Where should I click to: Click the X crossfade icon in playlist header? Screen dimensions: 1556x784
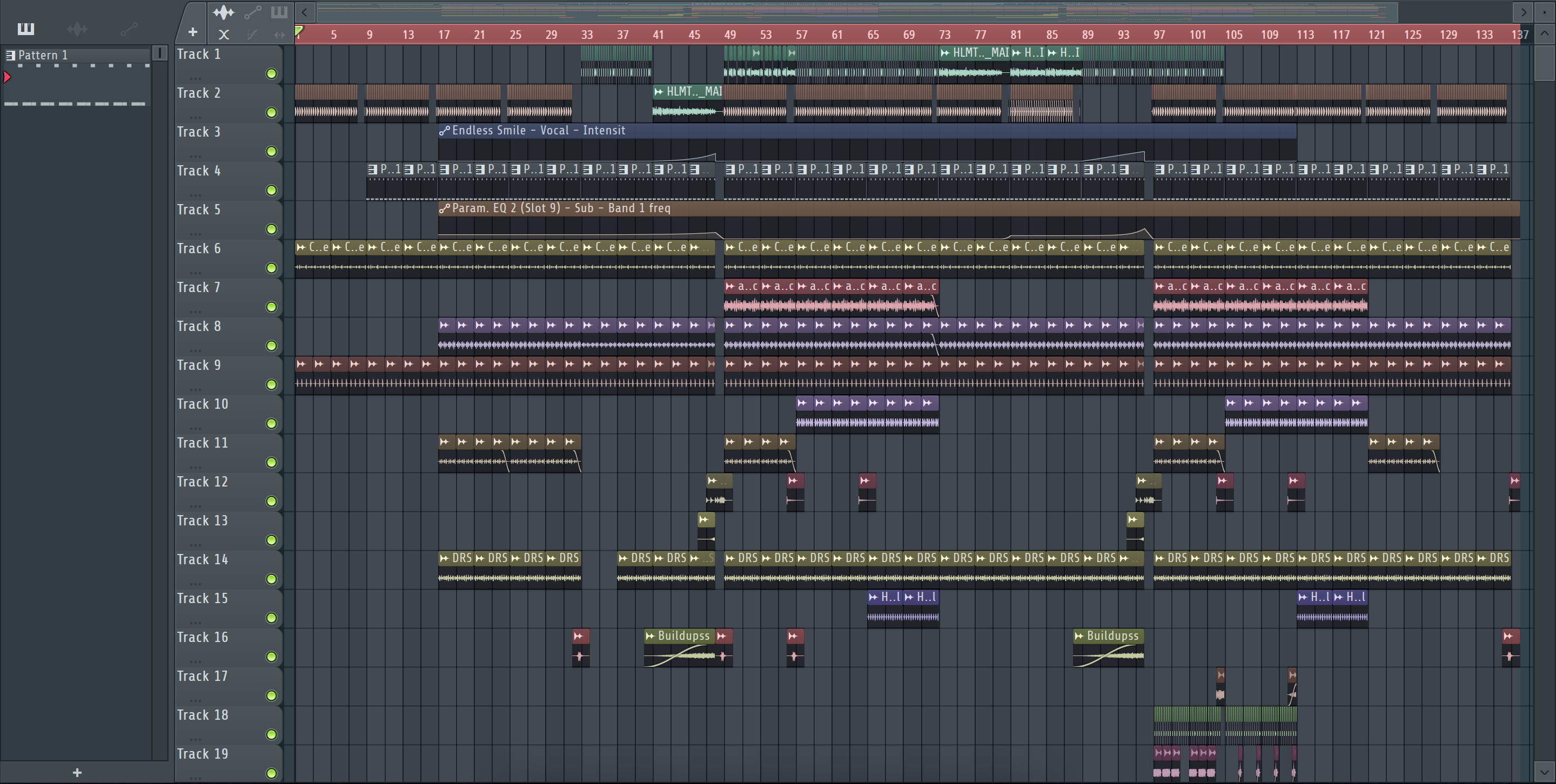click(224, 35)
